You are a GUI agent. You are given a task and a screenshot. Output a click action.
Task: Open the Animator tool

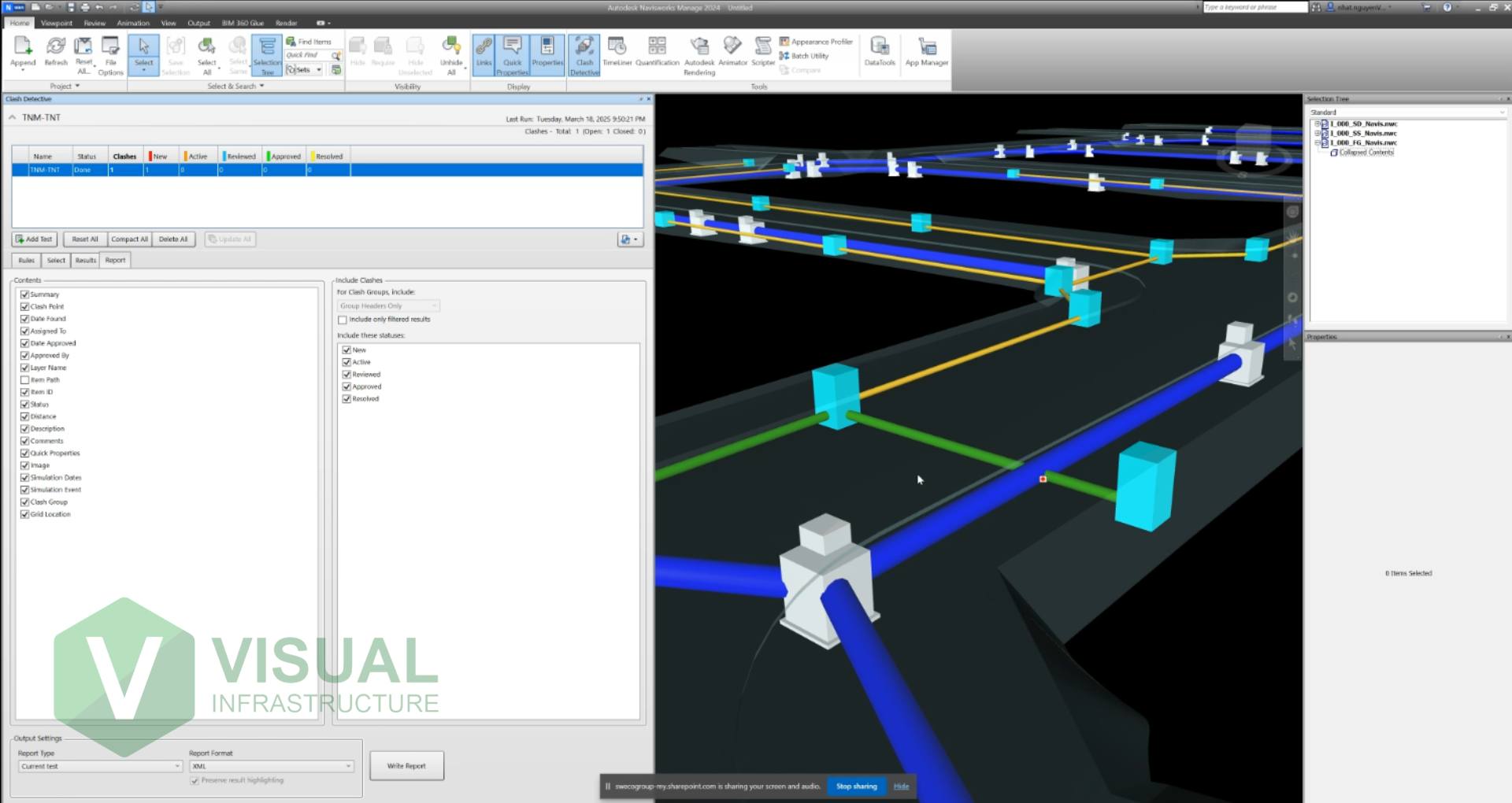click(x=732, y=52)
